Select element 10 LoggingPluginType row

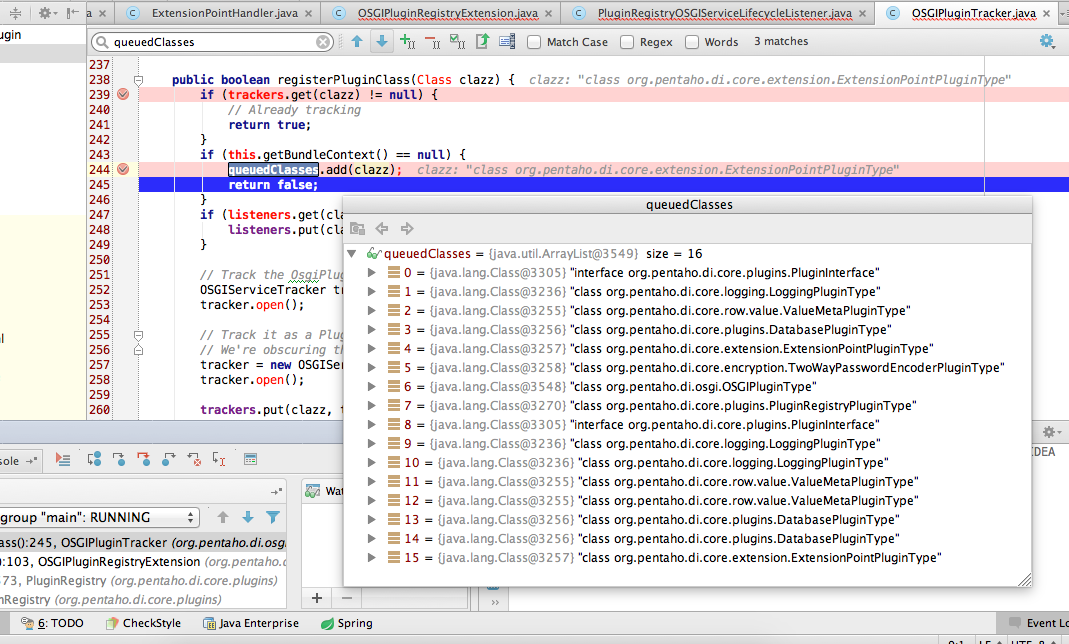click(x=687, y=463)
